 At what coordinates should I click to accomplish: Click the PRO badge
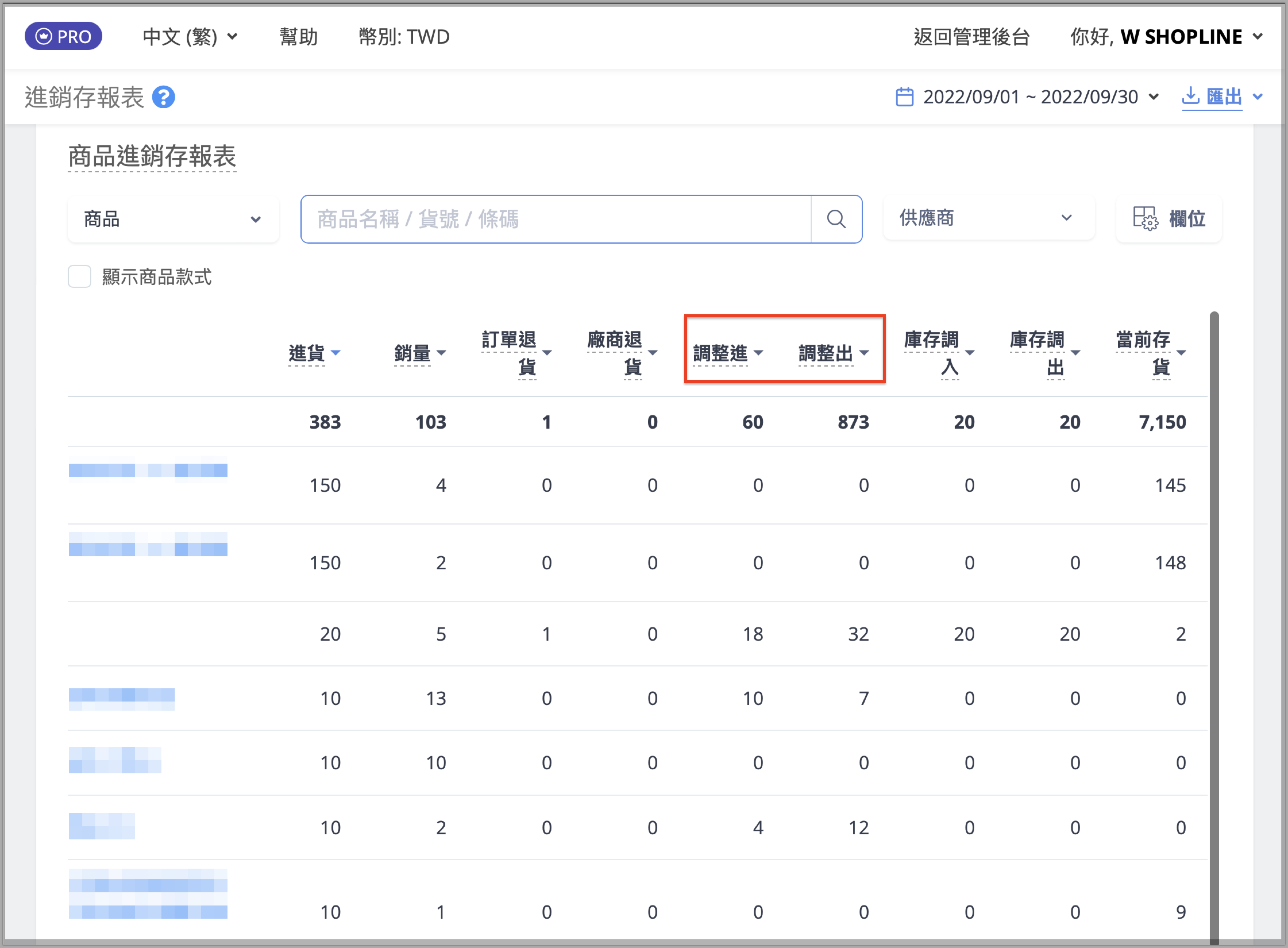coord(63,37)
